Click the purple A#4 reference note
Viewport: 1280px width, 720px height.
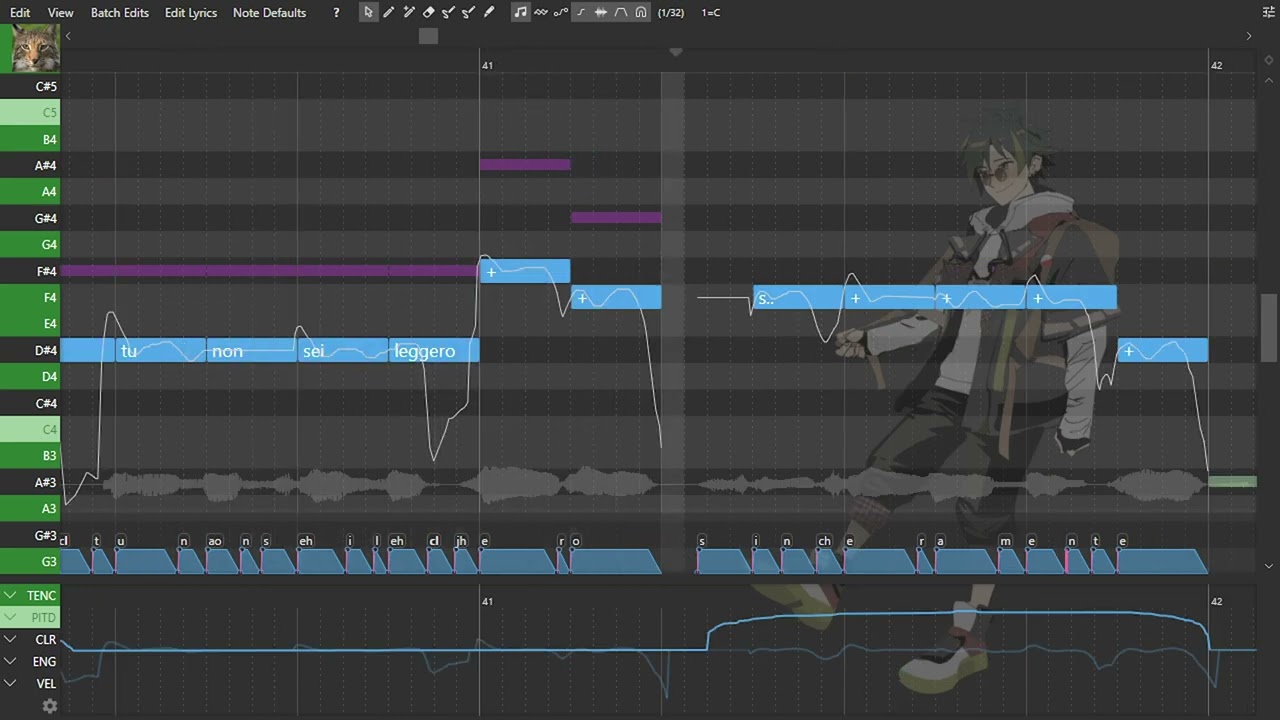tap(525, 164)
